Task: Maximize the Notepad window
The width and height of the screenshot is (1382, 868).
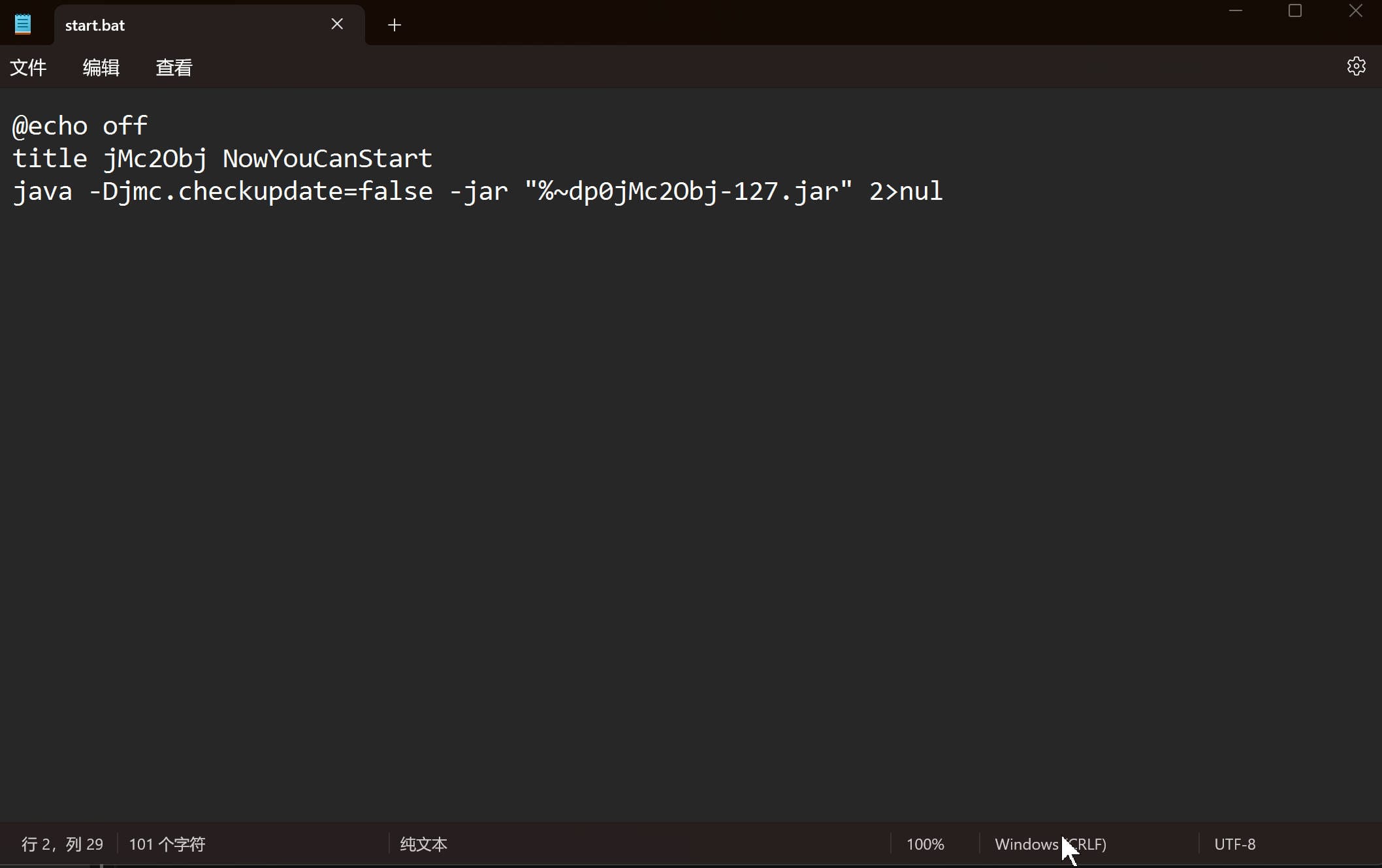Action: pos(1295,11)
